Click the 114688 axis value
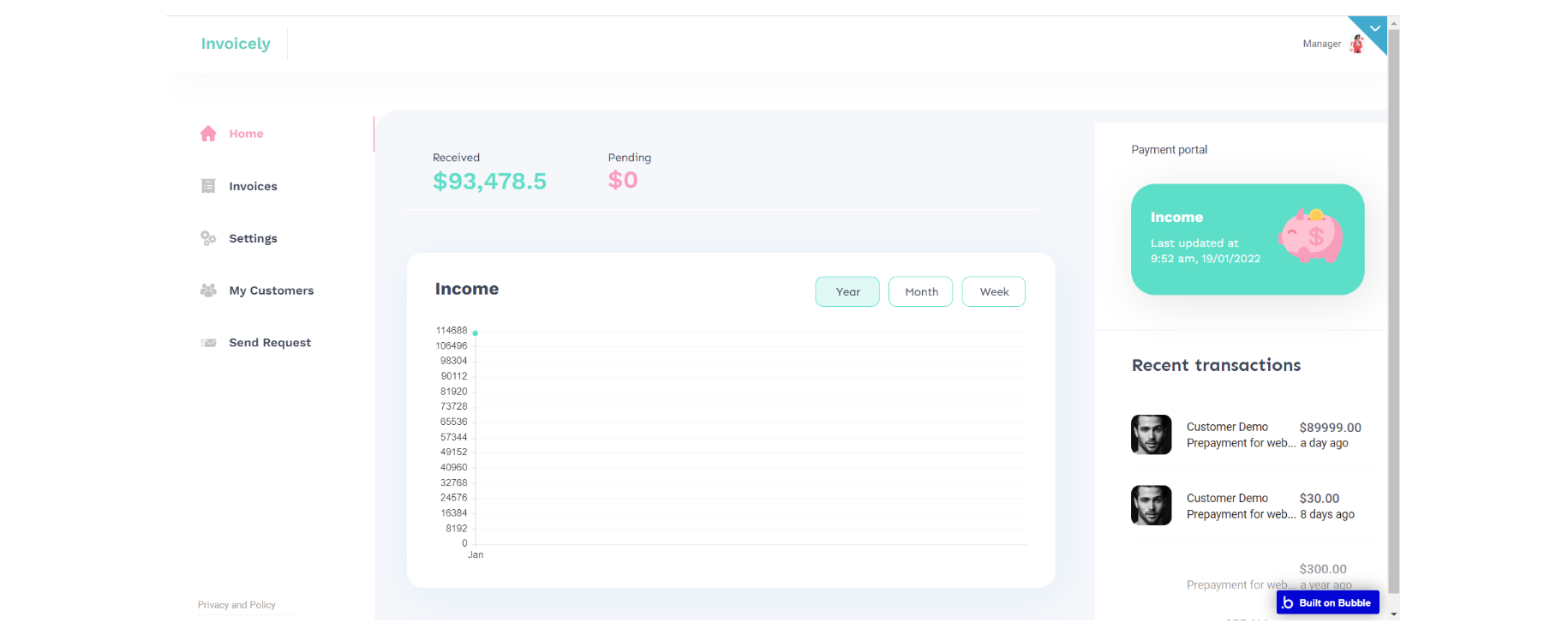 point(452,331)
